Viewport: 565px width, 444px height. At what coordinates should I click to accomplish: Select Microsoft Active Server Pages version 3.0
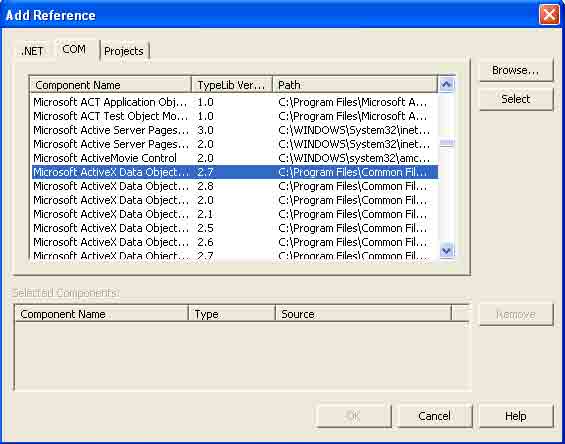235,130
